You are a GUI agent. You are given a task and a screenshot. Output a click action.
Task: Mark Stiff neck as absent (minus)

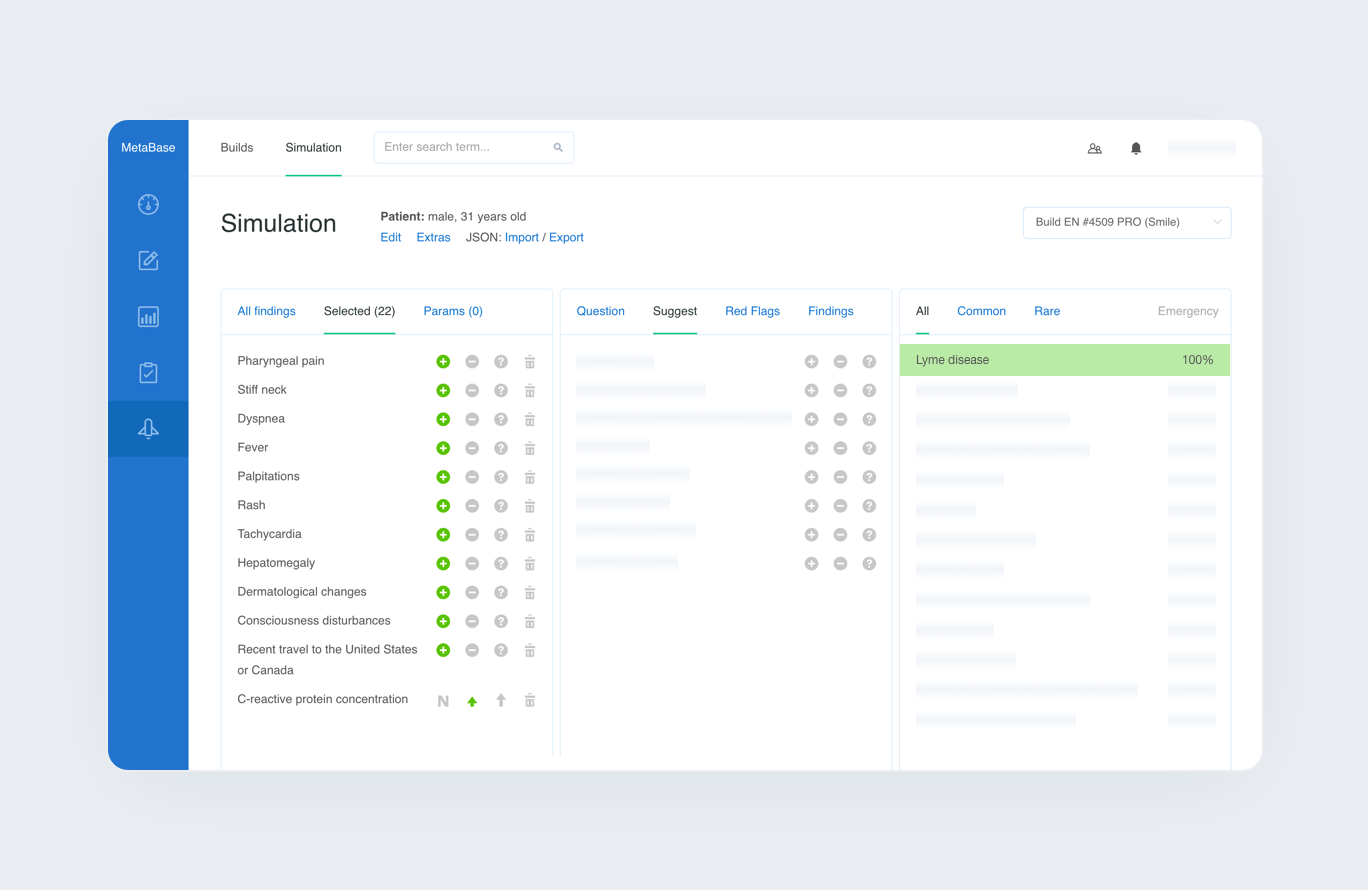tap(472, 390)
